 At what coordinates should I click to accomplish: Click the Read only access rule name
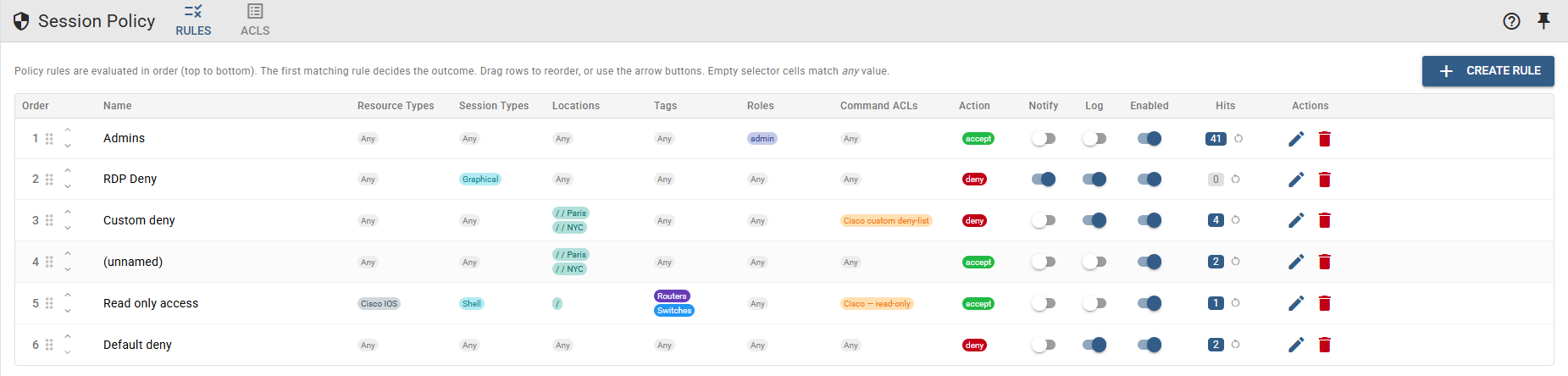coord(151,303)
